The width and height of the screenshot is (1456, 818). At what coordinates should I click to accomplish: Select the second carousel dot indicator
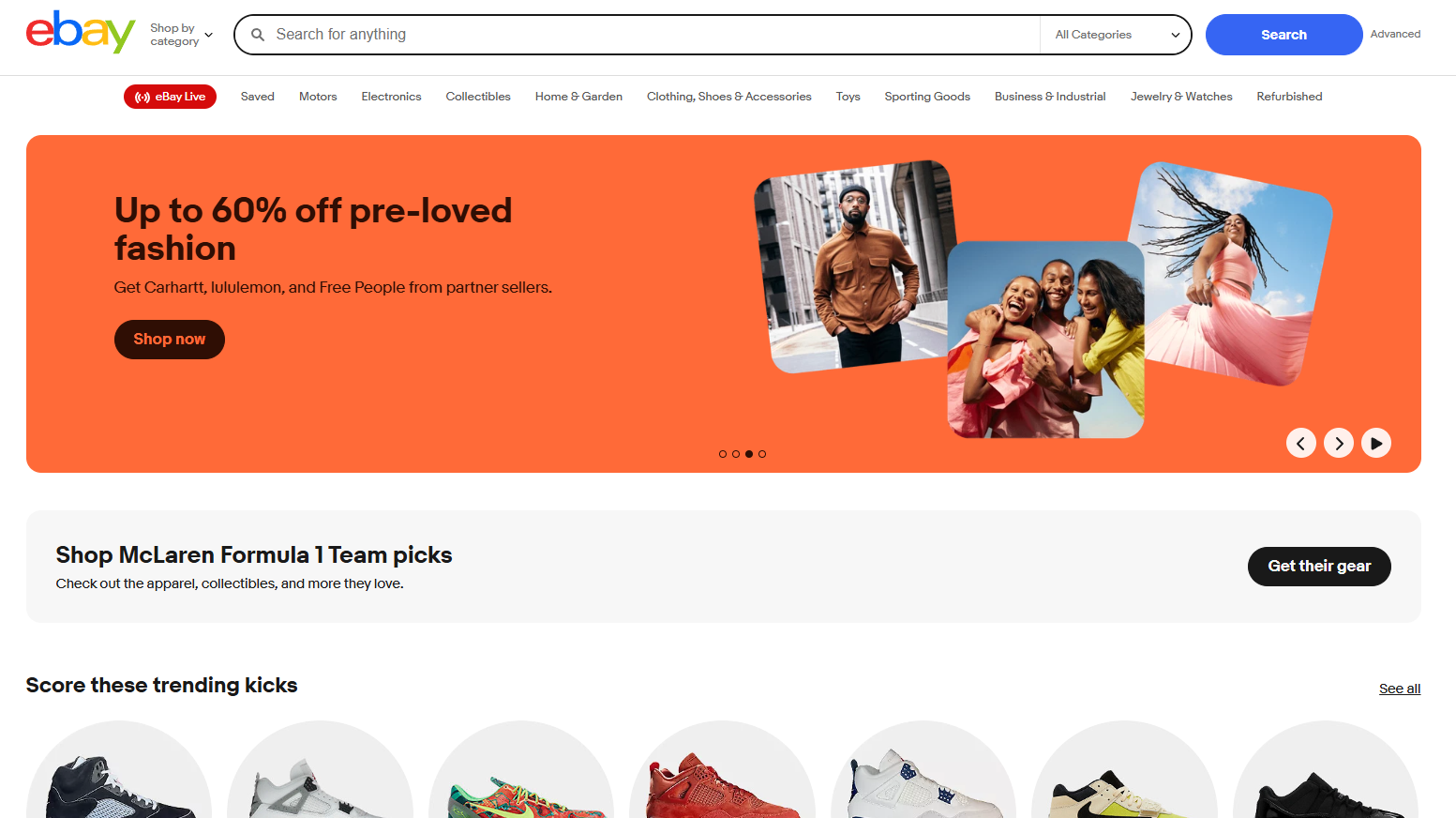coord(736,454)
